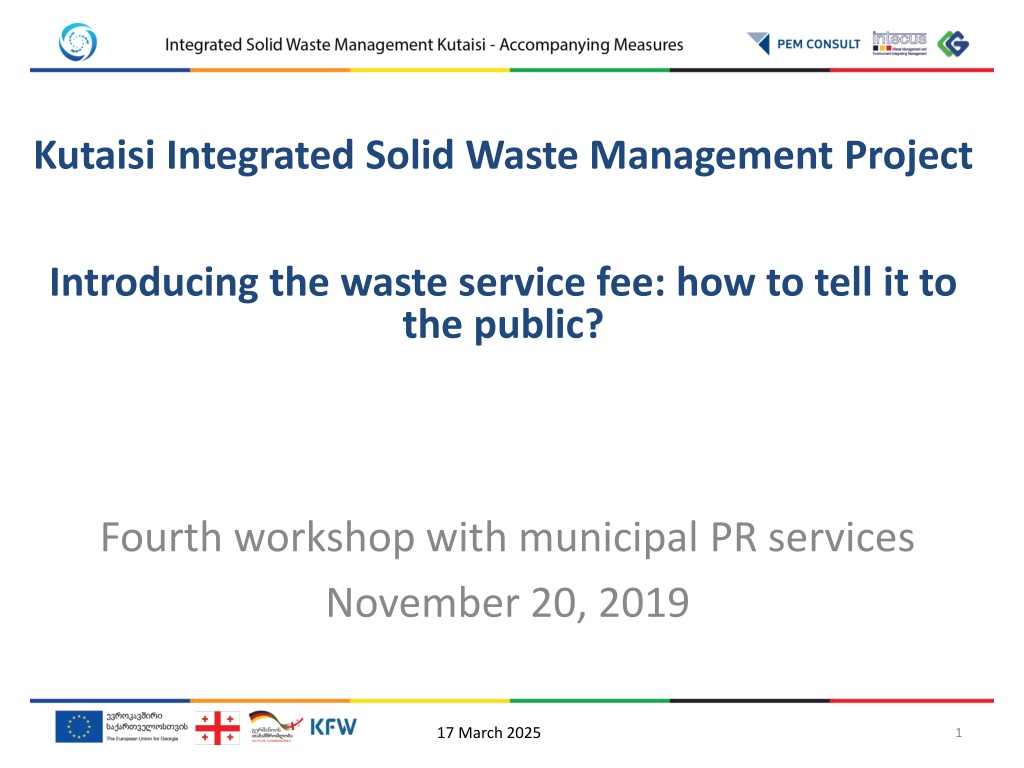Image resolution: width=1024 pixels, height=768 pixels.
Task: Select subtitle 'Introducing the waste service fee'
Action: 357,282
